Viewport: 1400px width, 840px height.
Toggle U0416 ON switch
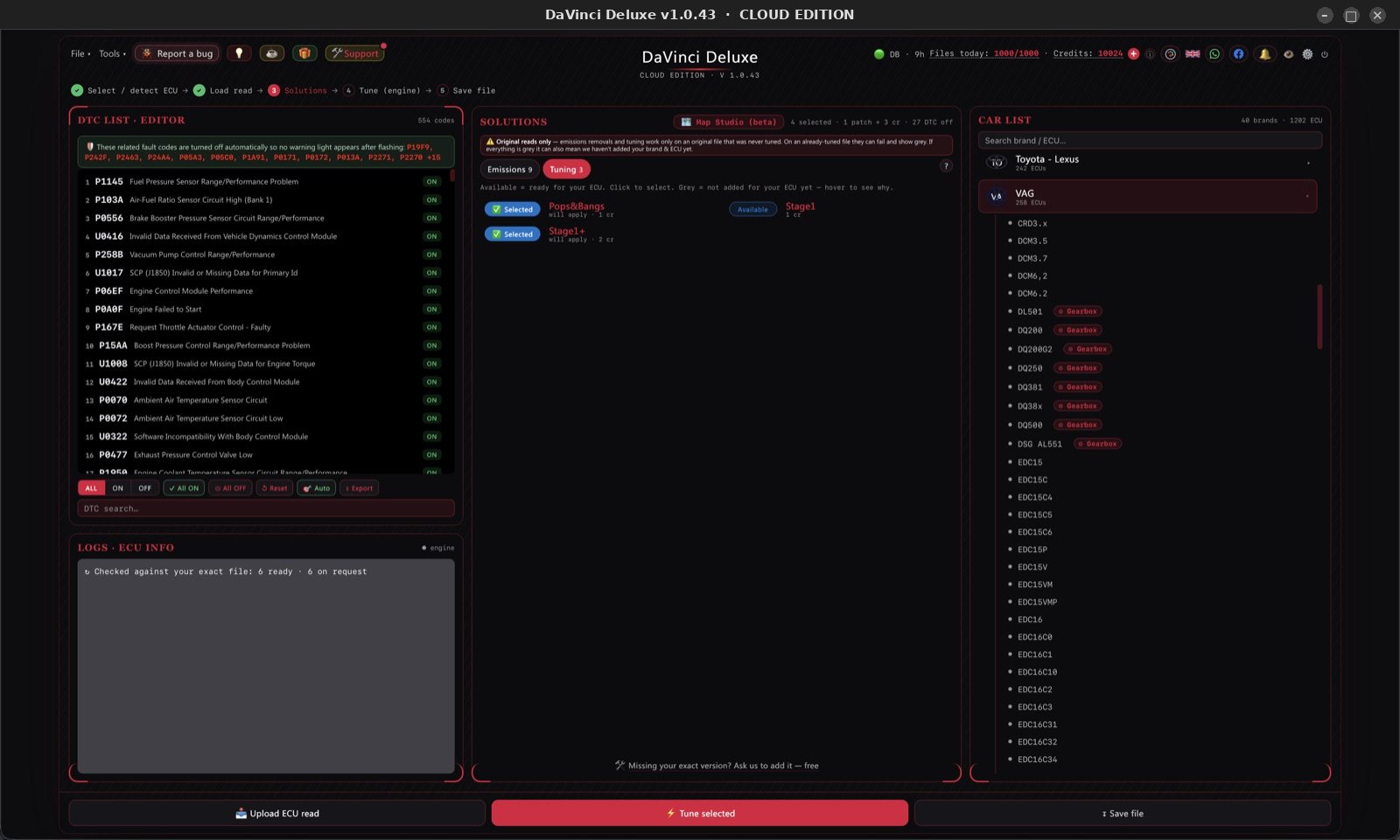point(431,236)
